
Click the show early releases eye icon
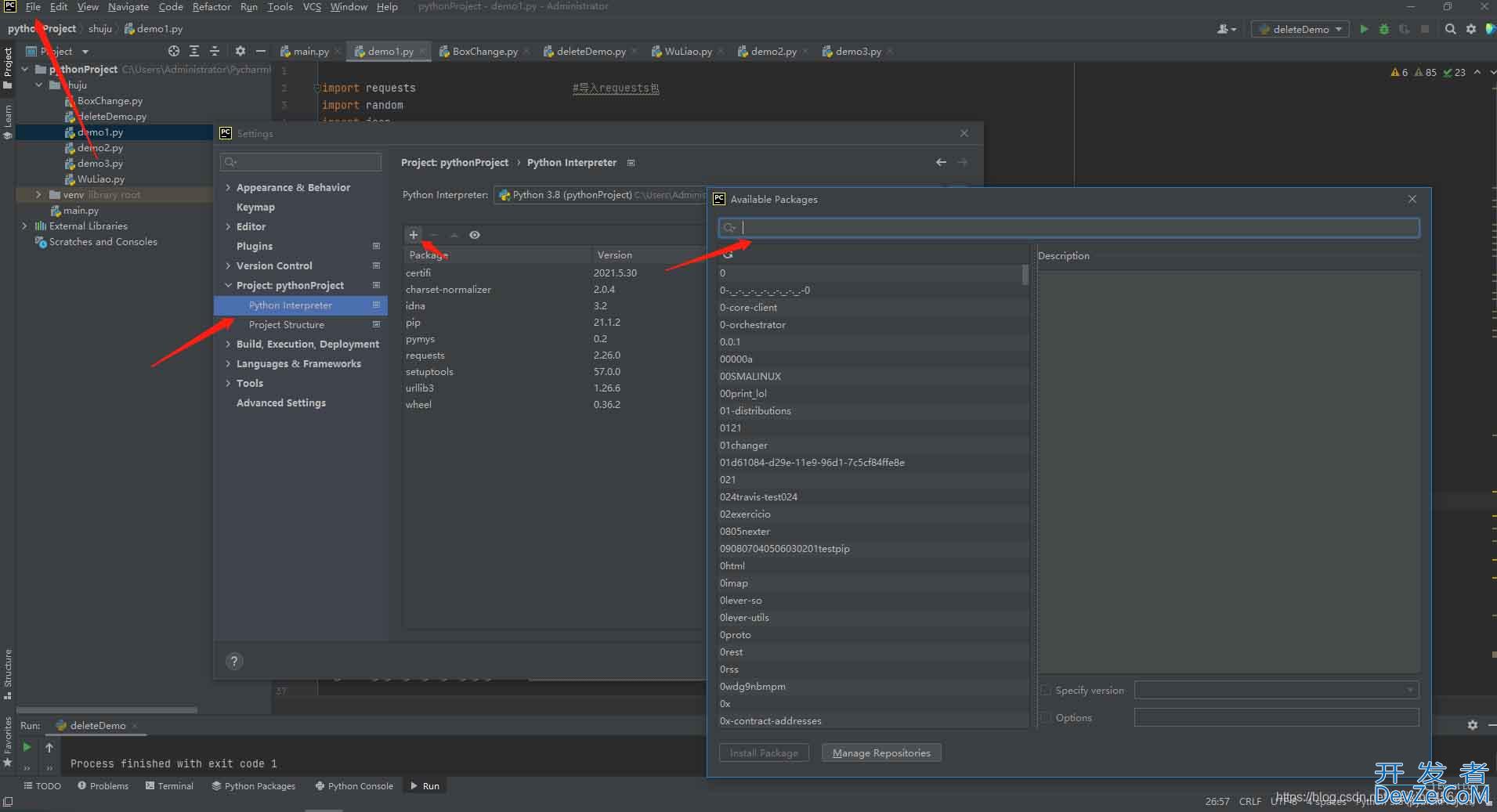475,234
